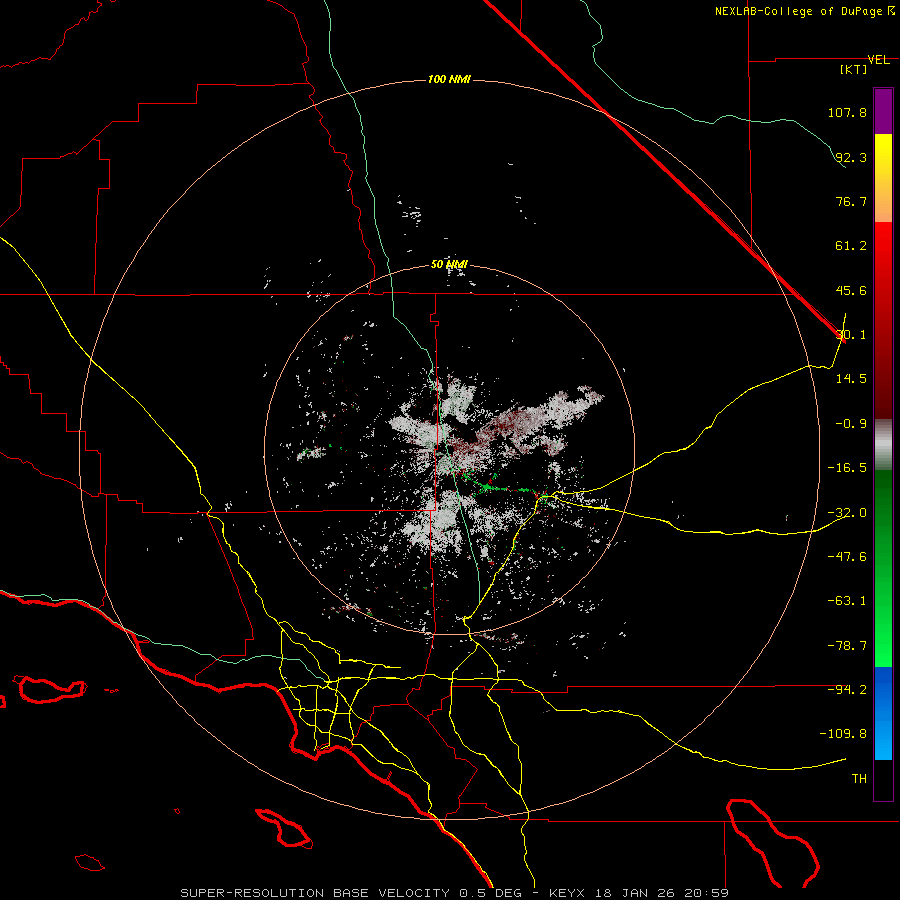900x900 pixels.
Task: Select the -109.8 velocity scale value
Action: (x=843, y=734)
